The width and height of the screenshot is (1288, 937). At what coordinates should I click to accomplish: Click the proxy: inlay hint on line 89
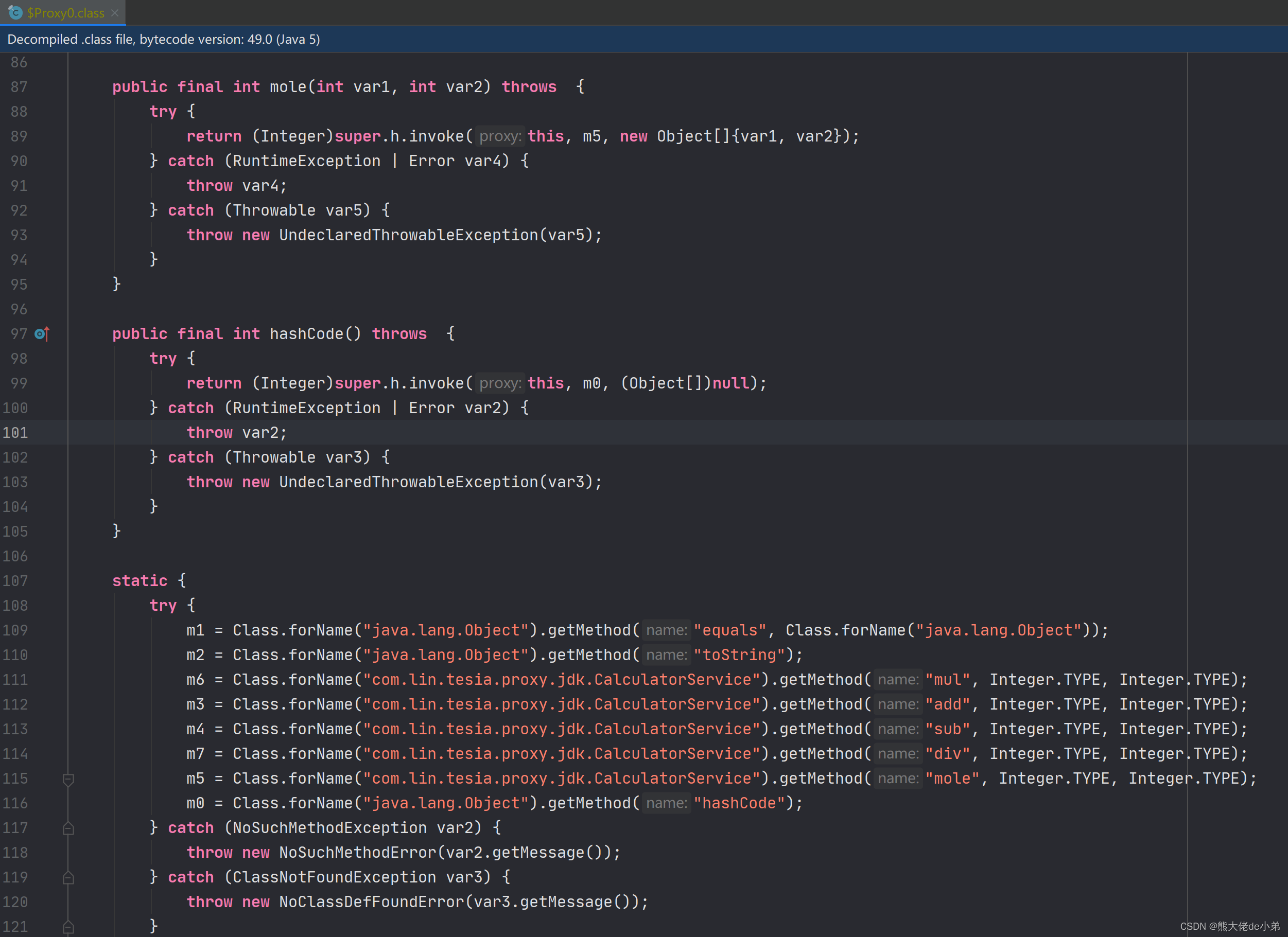(x=500, y=136)
